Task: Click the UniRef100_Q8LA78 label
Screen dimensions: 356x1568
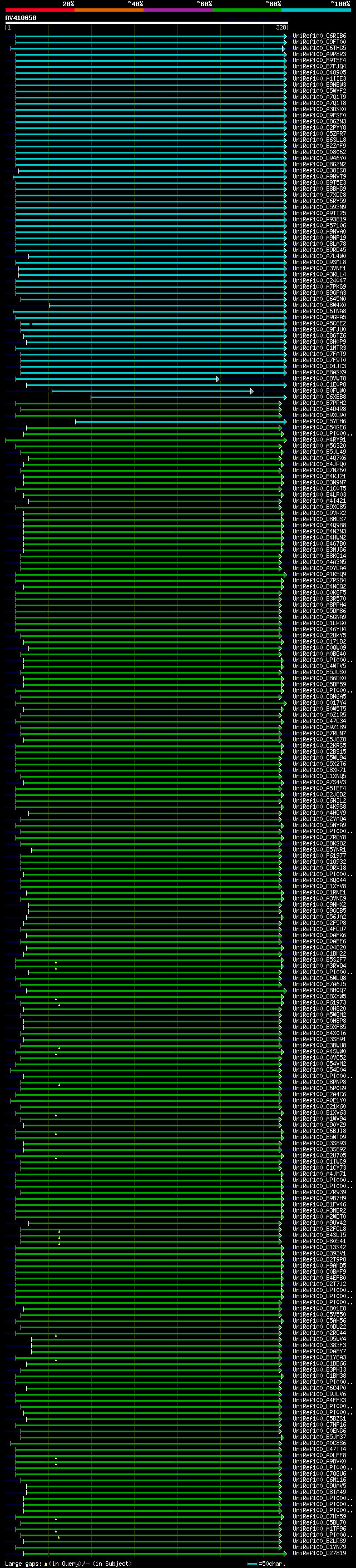Action: tap(319, 244)
